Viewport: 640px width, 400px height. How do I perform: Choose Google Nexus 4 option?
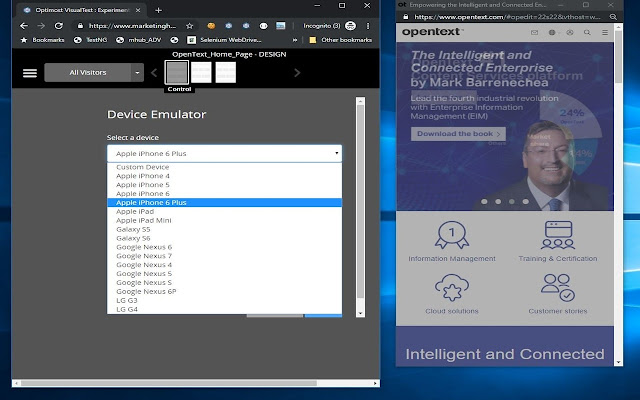(x=224, y=265)
